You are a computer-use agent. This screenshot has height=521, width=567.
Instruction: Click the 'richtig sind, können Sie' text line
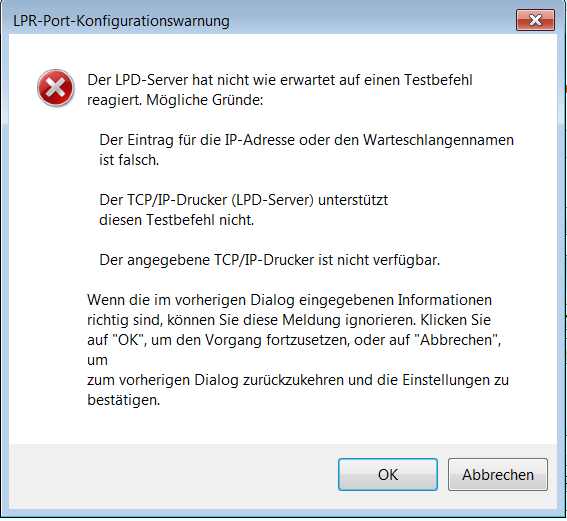[x=289, y=320]
